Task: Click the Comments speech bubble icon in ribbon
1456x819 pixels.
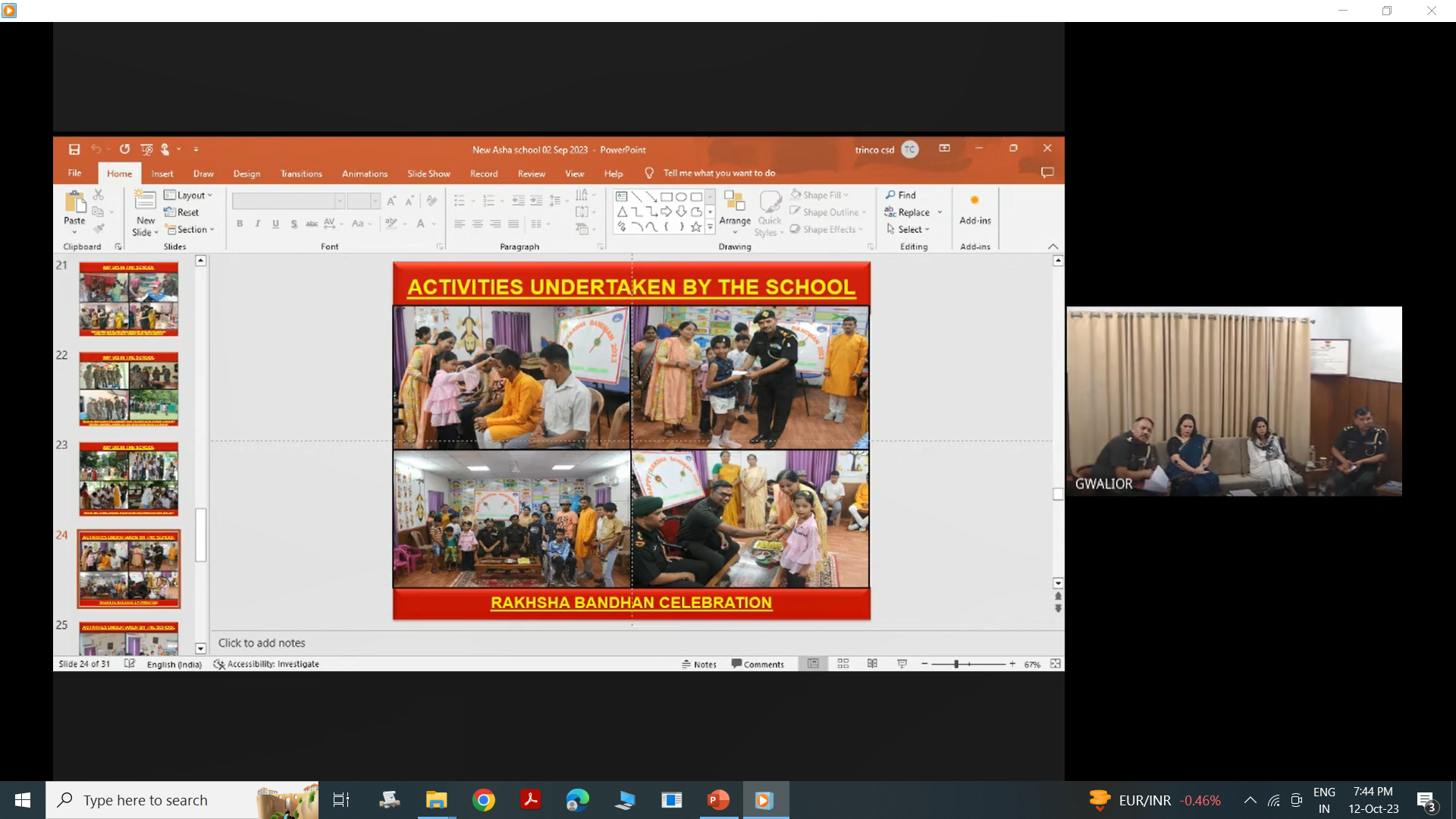Action: point(1047,173)
